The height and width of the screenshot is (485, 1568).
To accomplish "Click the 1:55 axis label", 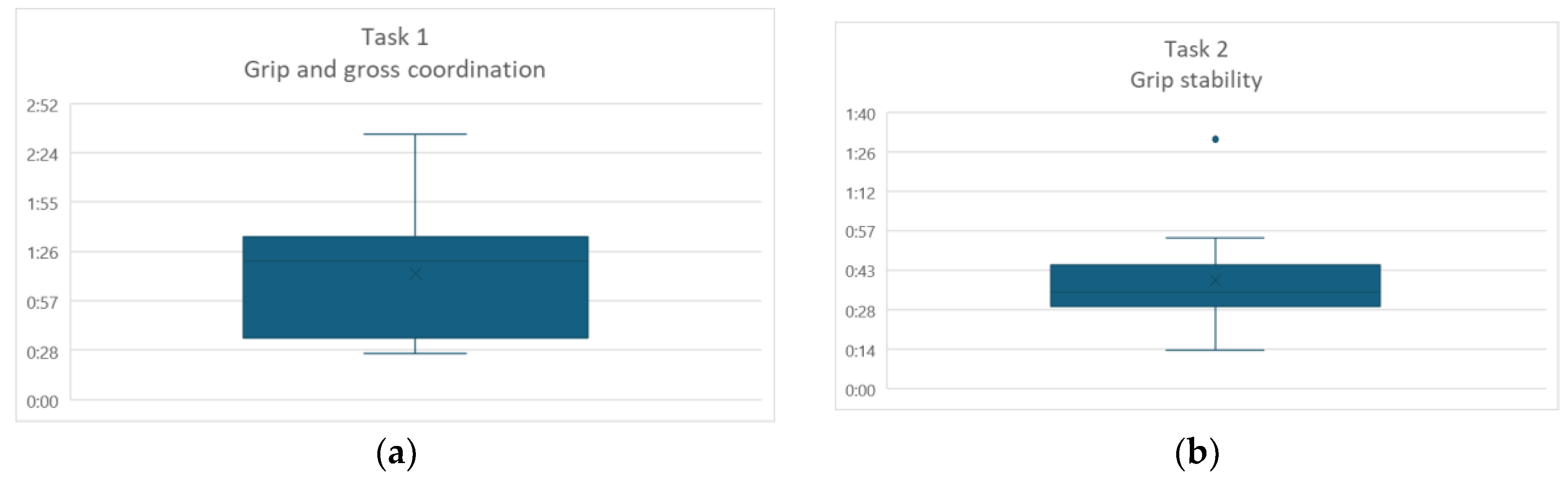I will (42, 203).
